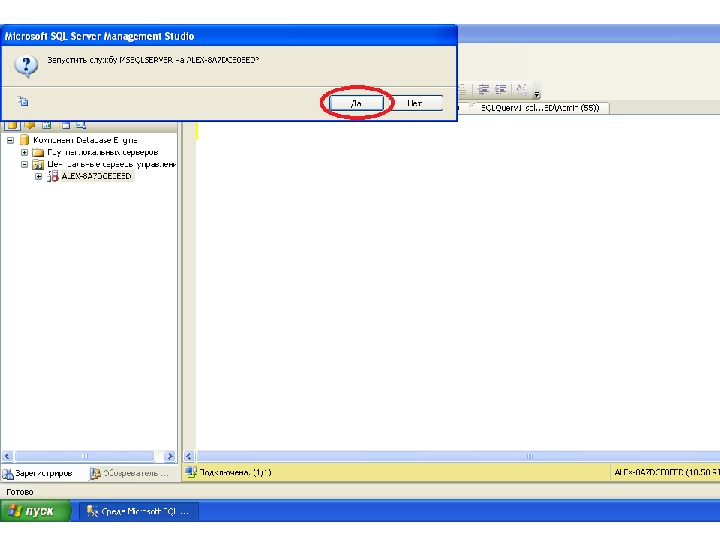Click the question mark dialog icon
720x540 pixels.
(26, 66)
